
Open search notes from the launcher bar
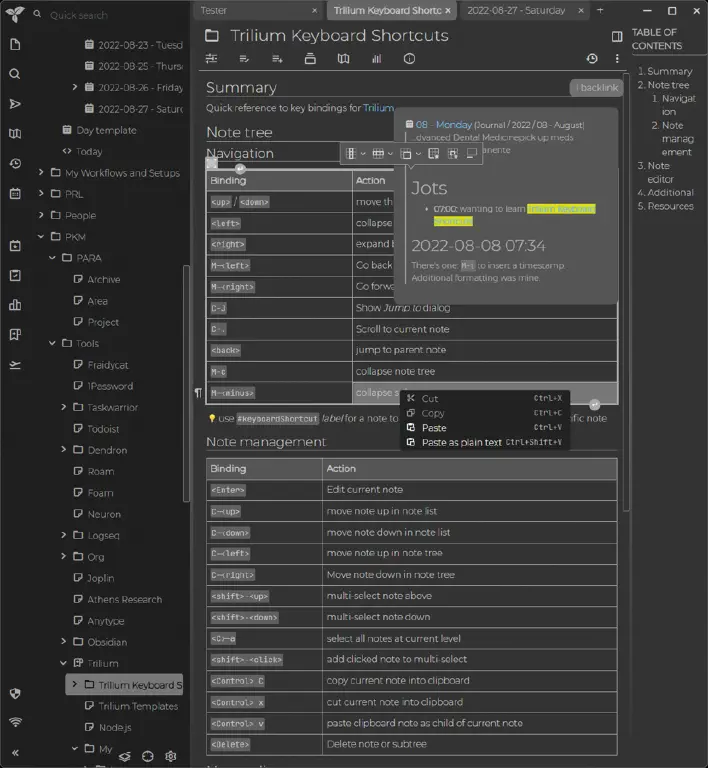[x=15, y=74]
